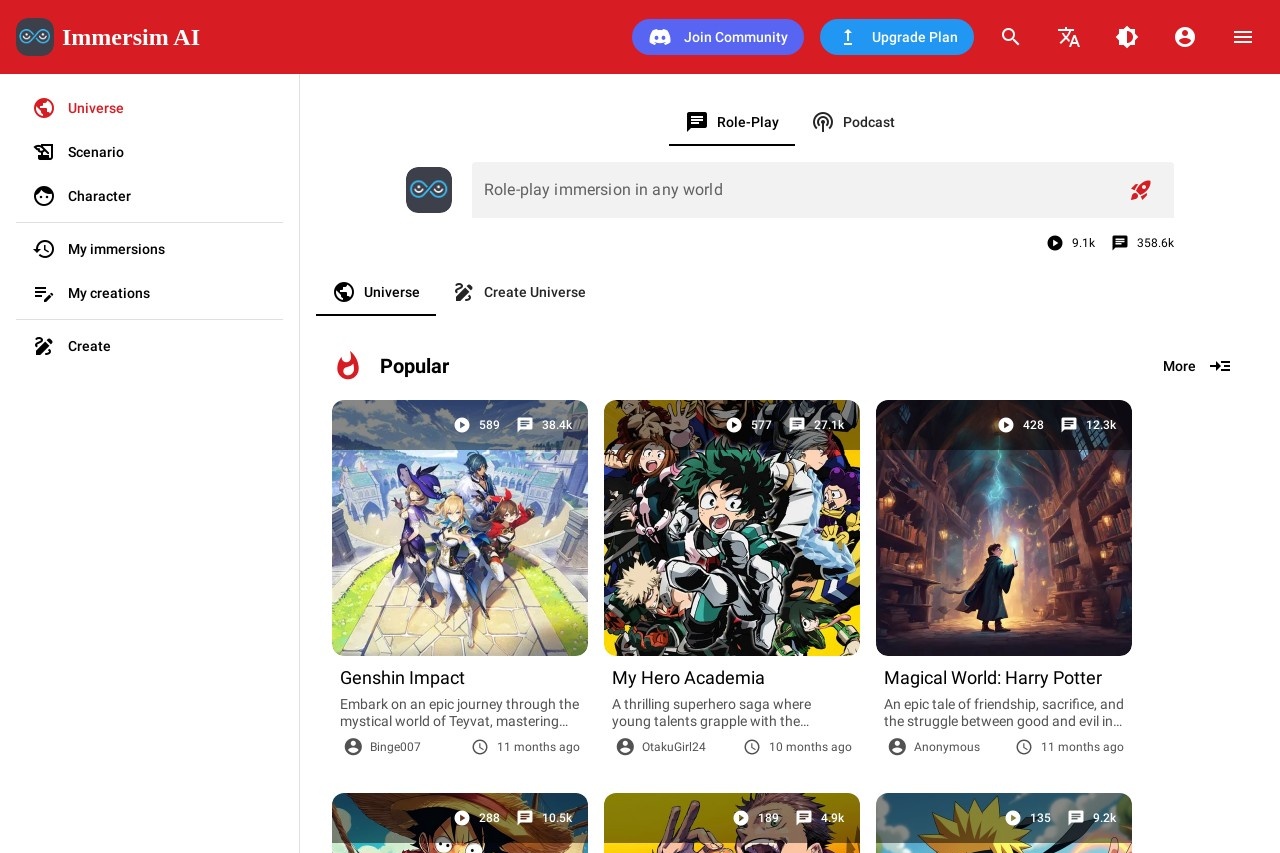1280x853 pixels.
Task: Click Magical World: Harry Potter title
Action: click(993, 678)
